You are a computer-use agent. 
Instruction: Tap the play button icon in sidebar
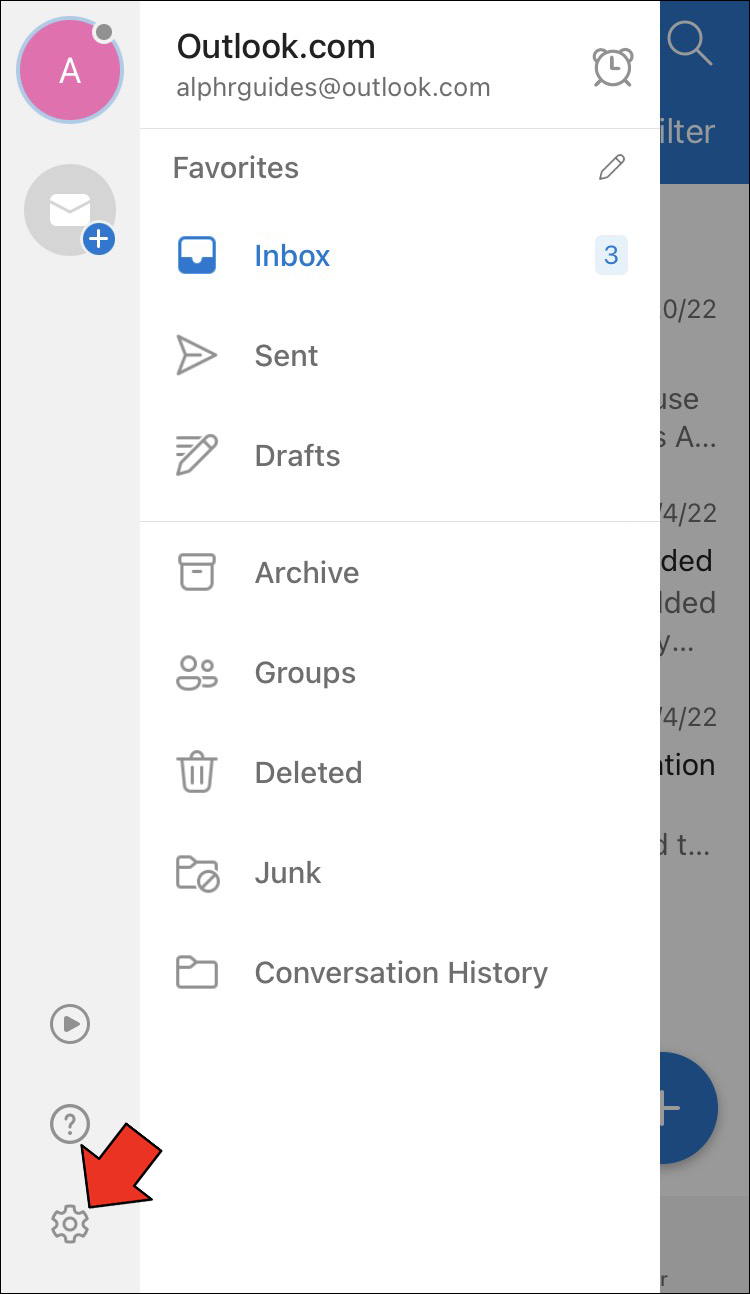click(70, 1024)
